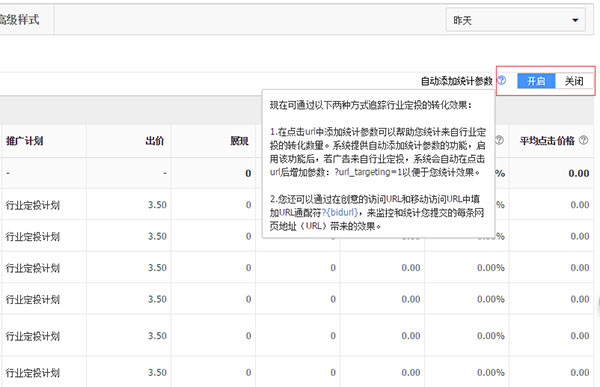Switch auto statistics parameters to 关闭
600x387 pixels.
[574, 81]
